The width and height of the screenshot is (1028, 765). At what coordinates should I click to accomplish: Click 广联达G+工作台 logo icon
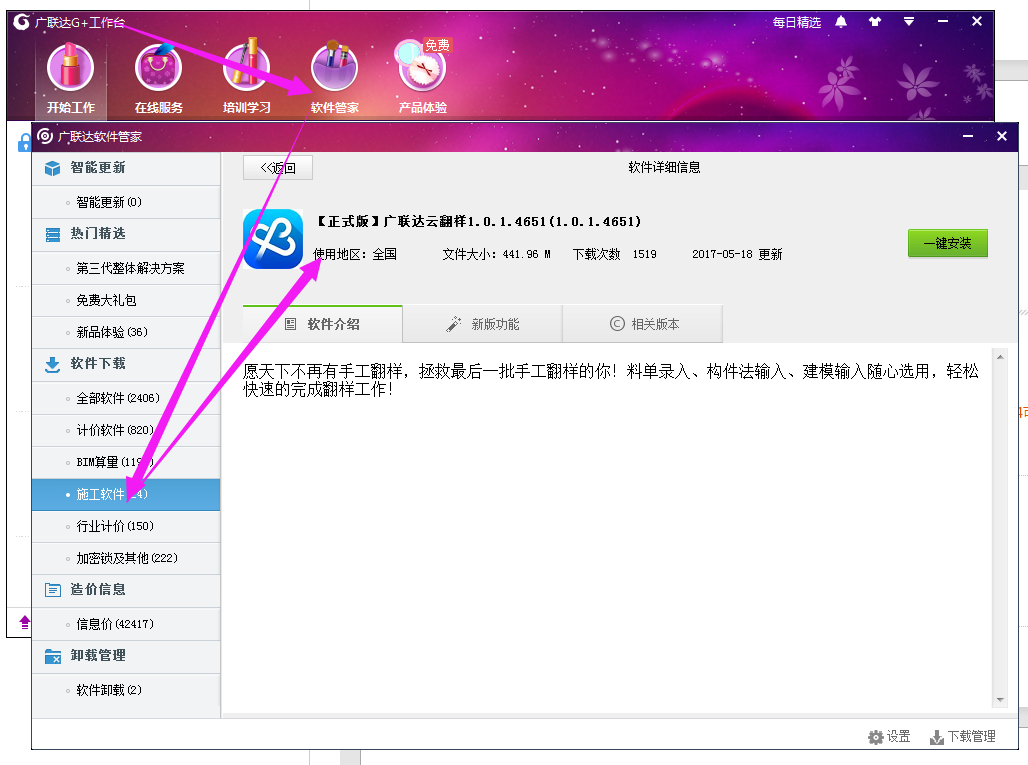(22, 22)
